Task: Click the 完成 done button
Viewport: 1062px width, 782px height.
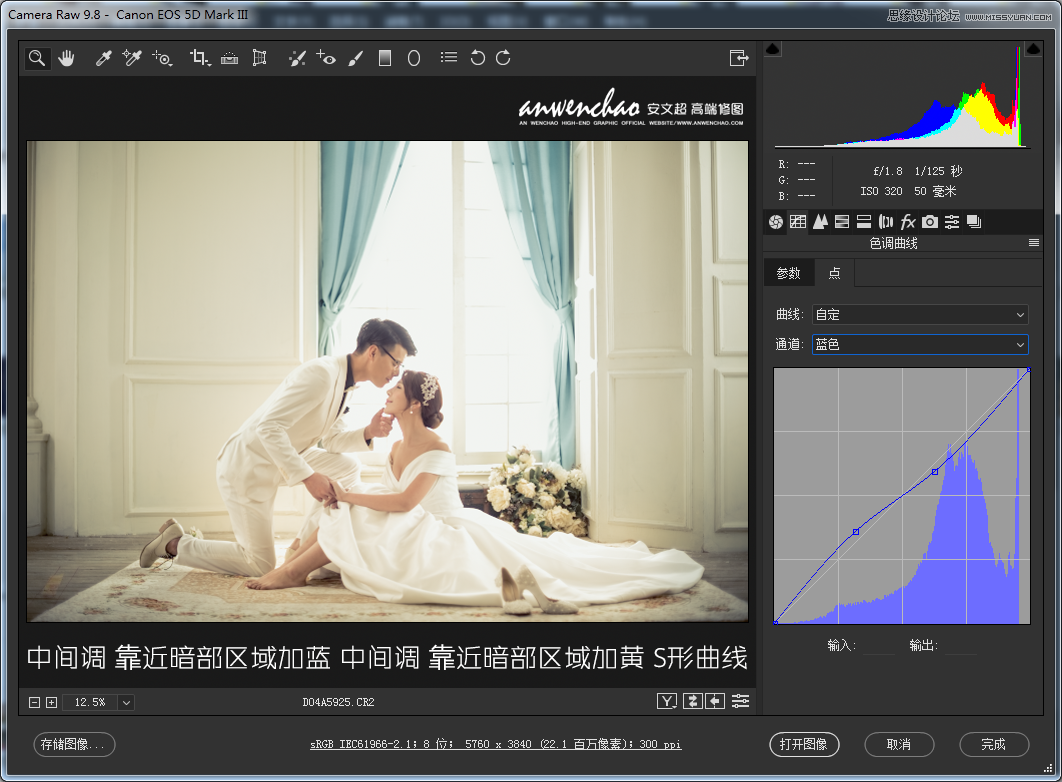Action: pos(993,744)
